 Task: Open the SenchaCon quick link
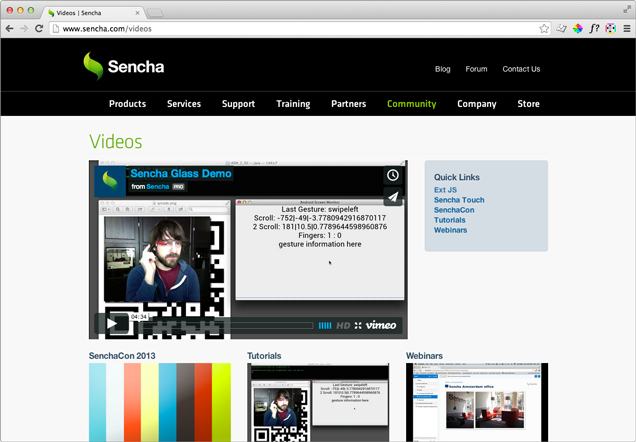[454, 210]
